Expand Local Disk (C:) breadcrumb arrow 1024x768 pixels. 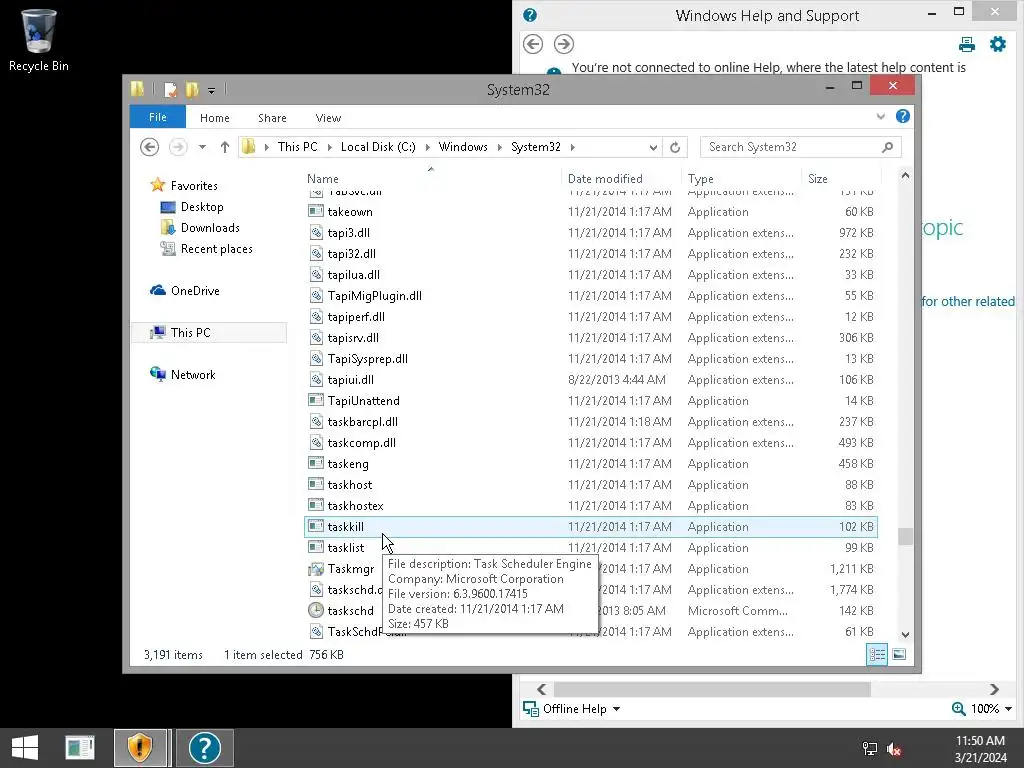427,147
